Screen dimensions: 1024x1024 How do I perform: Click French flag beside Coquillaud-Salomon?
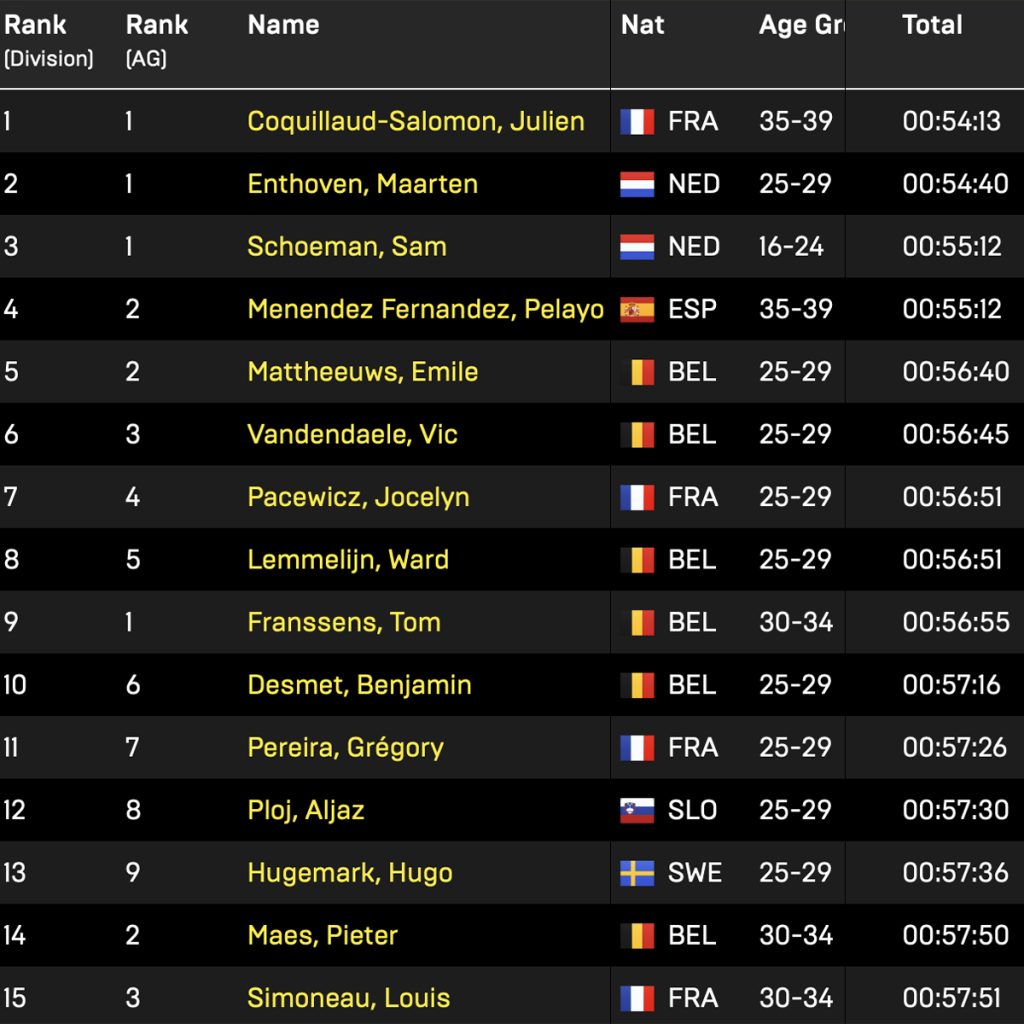tap(637, 122)
